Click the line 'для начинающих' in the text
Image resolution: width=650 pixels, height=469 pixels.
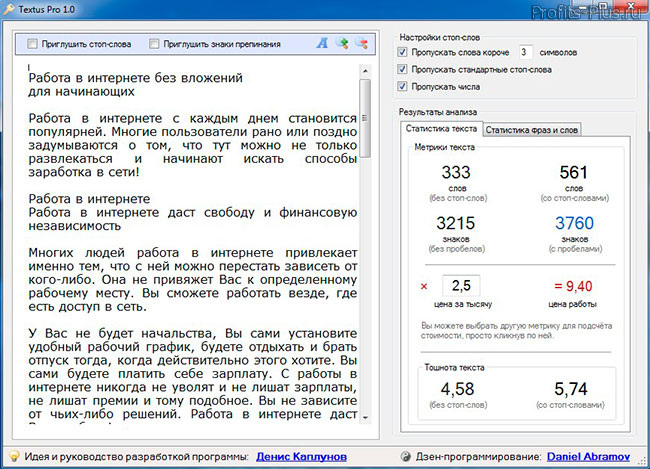pyautogui.click(x=81, y=91)
